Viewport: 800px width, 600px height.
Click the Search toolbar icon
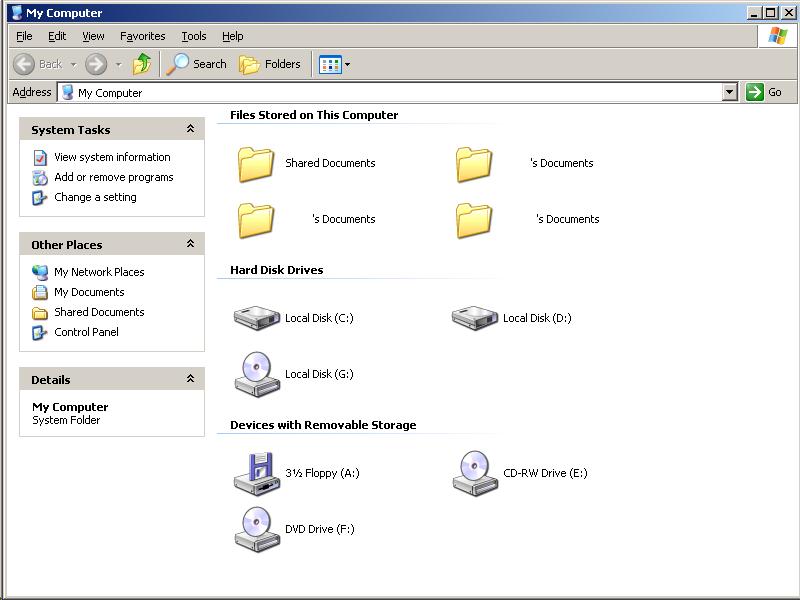tap(197, 64)
